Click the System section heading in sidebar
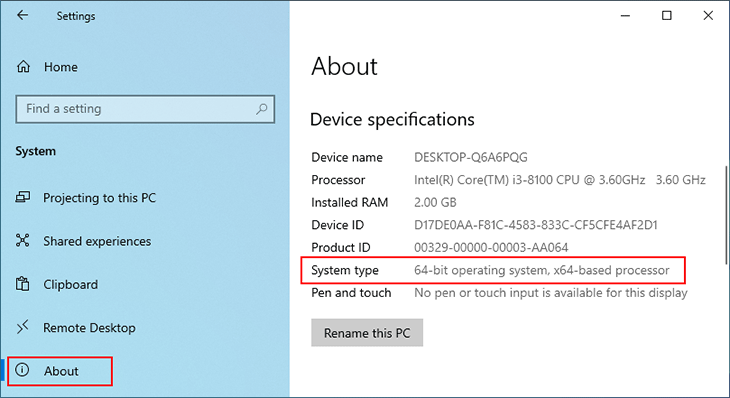The image size is (730, 398). (35, 151)
